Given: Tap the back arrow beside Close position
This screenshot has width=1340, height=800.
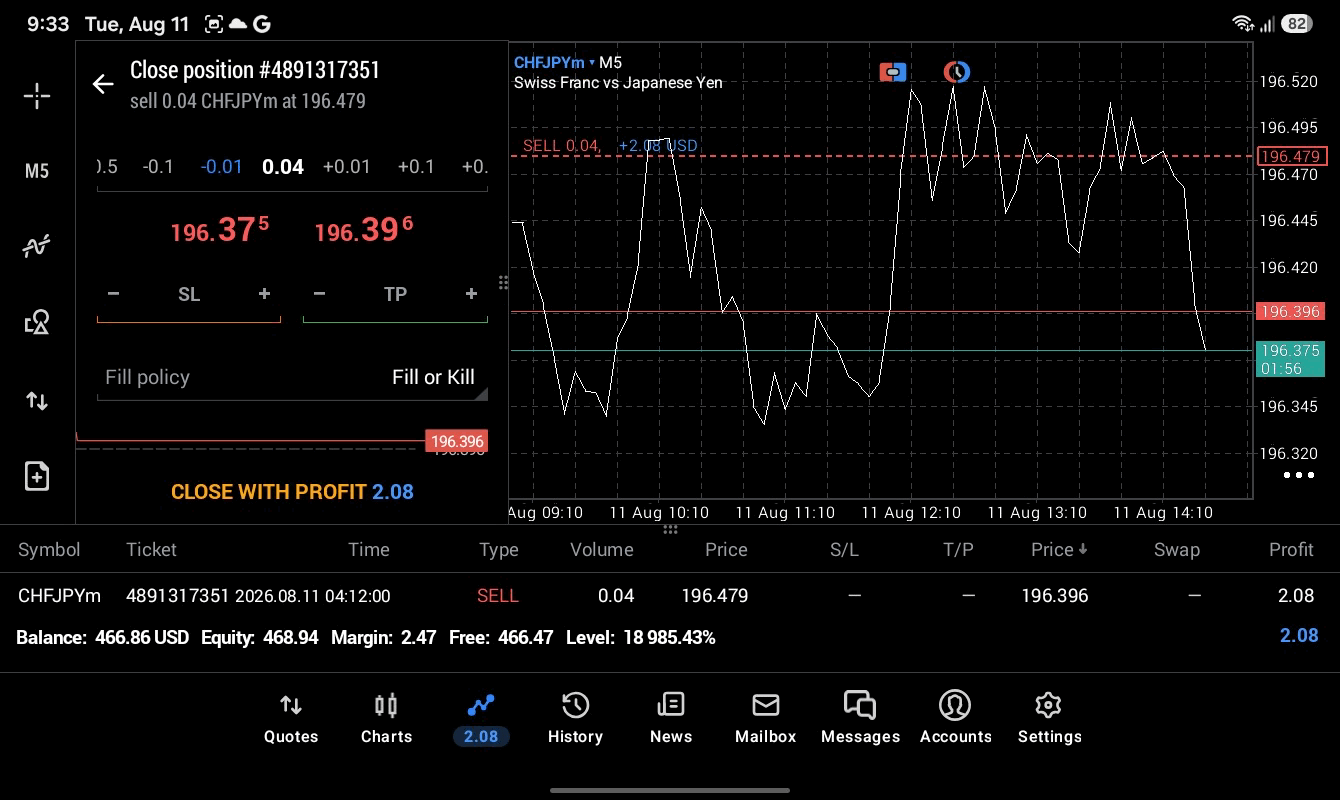Looking at the screenshot, I should 103,84.
